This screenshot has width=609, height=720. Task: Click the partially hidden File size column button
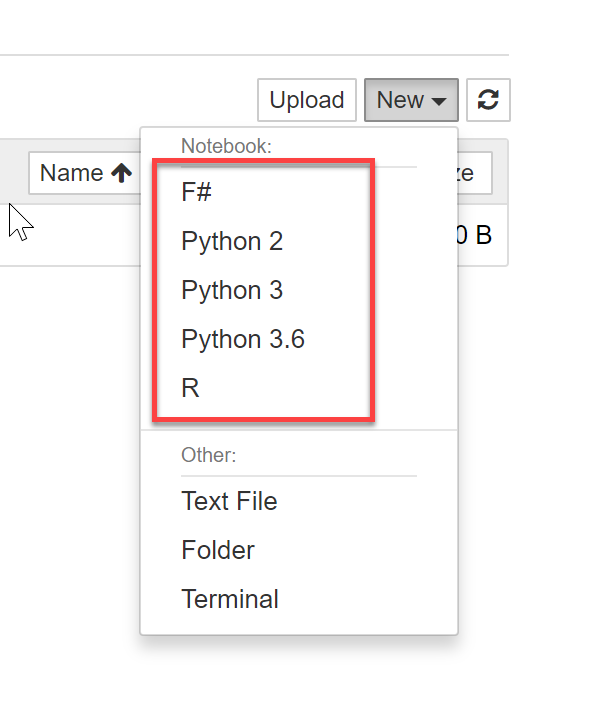[474, 173]
